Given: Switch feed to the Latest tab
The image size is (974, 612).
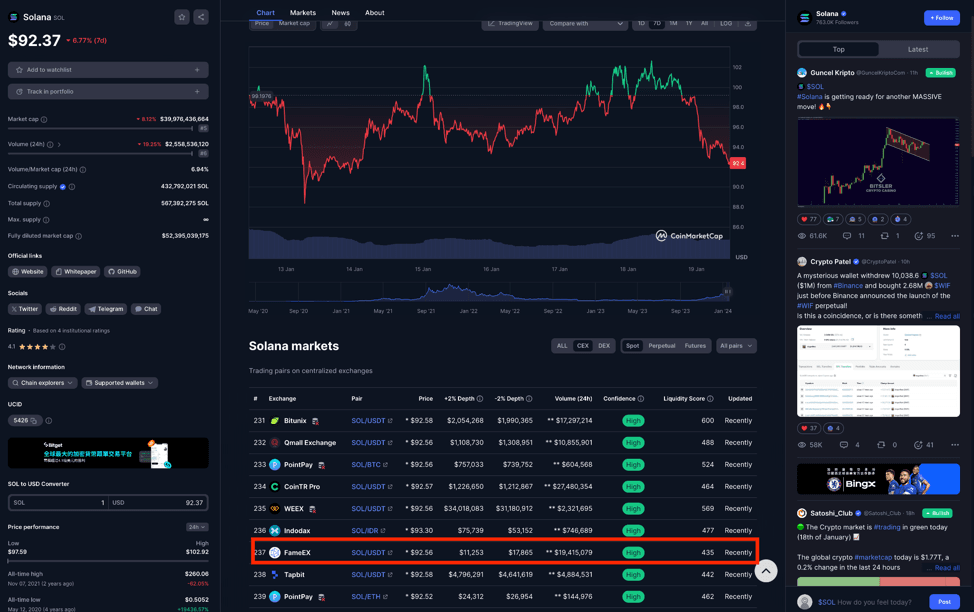Looking at the screenshot, I should coord(917,49).
